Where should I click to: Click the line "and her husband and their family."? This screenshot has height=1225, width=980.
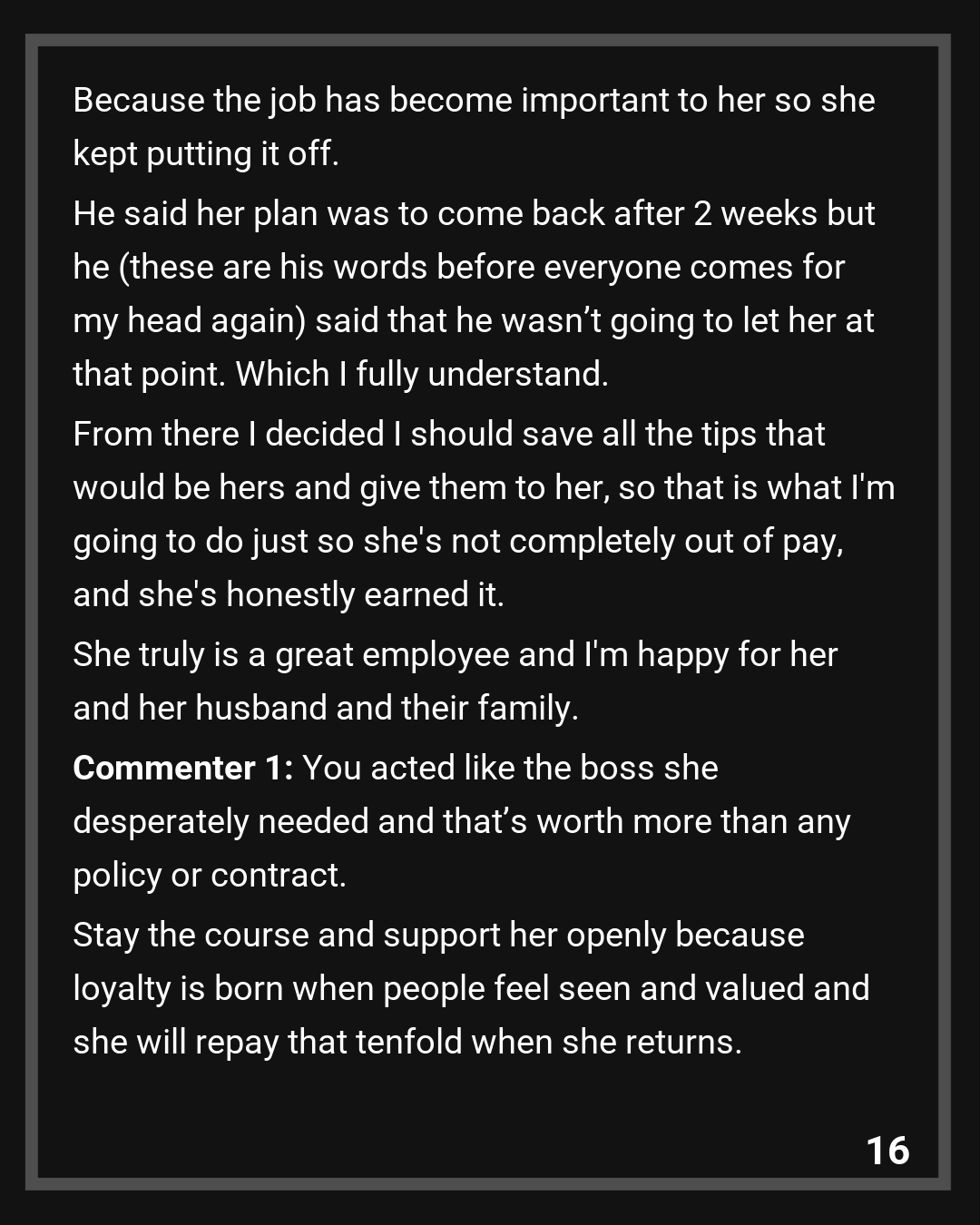(x=326, y=708)
